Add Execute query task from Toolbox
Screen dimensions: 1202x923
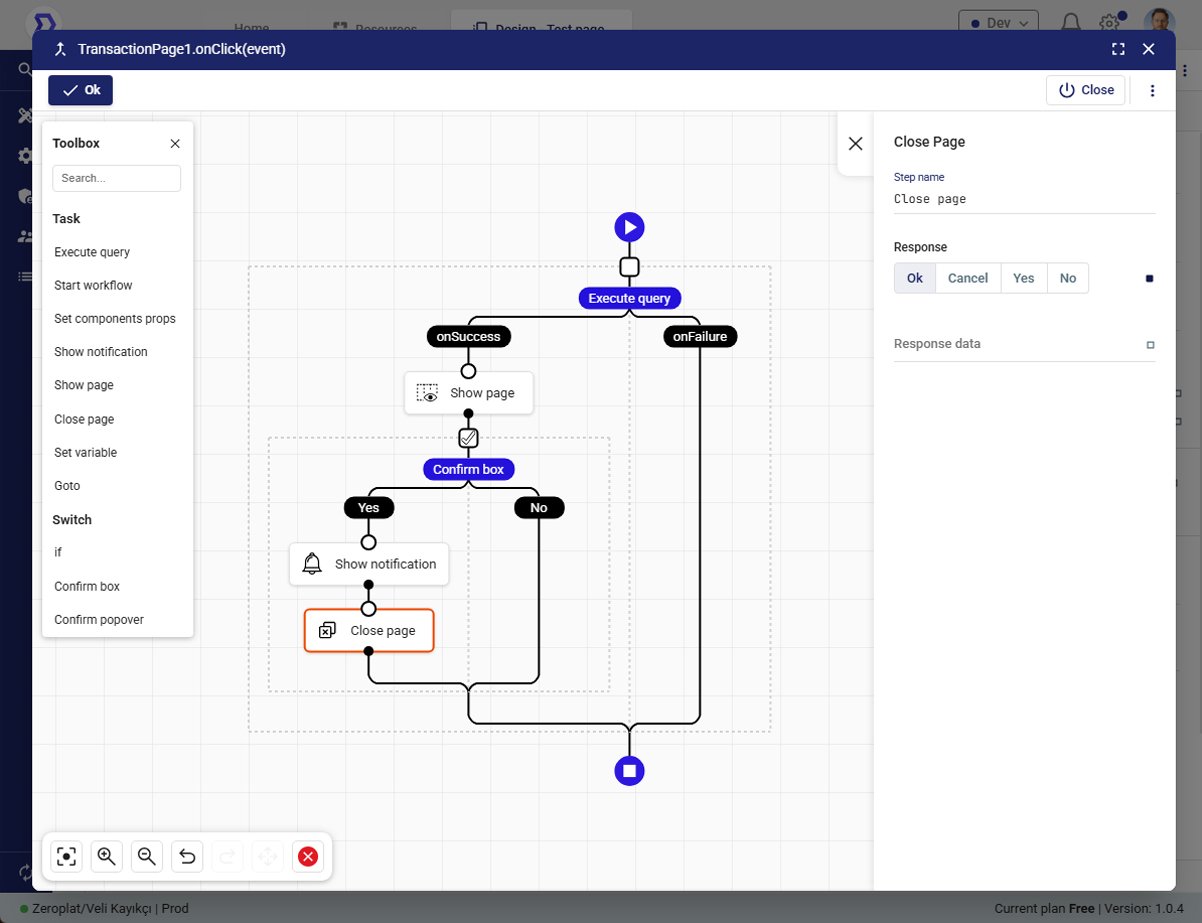[x=92, y=252]
